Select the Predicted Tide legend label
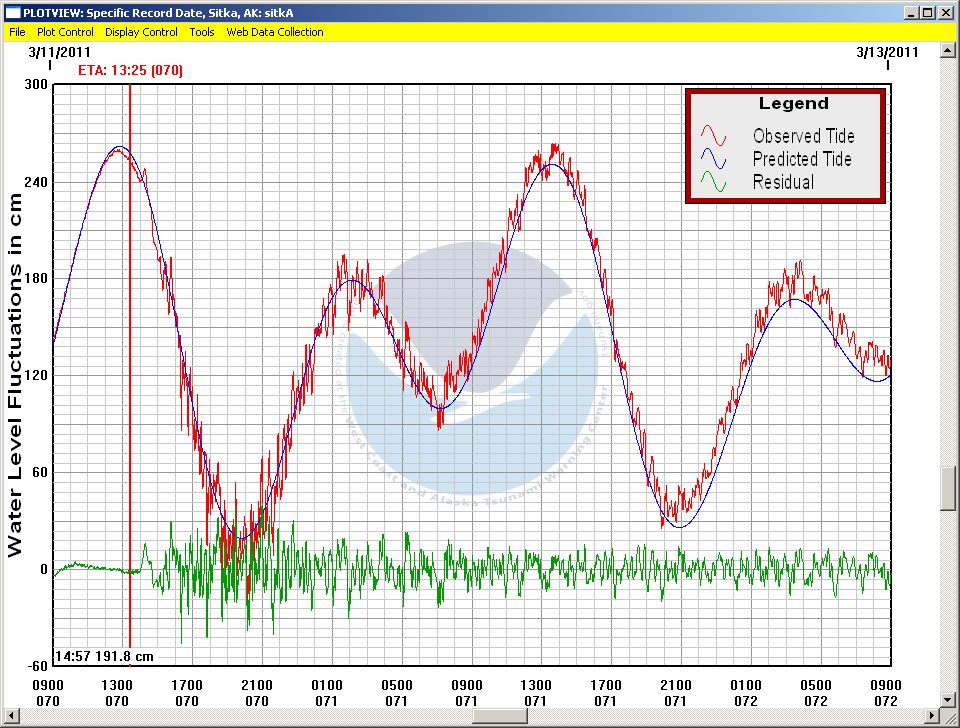The height and width of the screenshot is (728, 960). click(802, 159)
